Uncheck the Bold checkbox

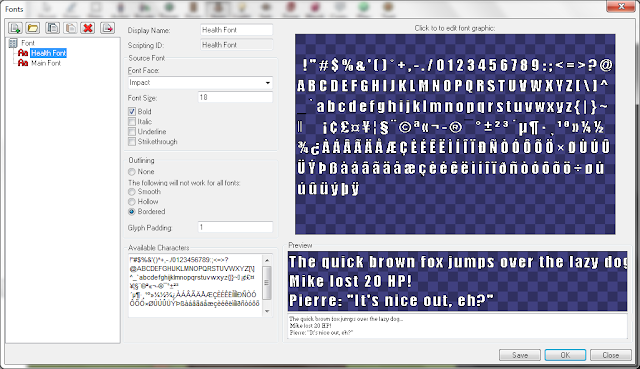tap(132, 111)
